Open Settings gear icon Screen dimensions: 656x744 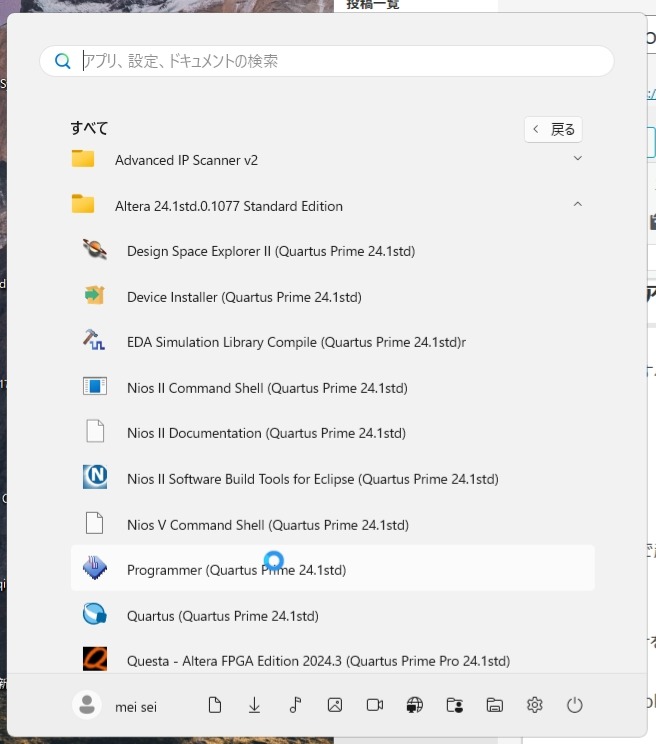(x=535, y=705)
